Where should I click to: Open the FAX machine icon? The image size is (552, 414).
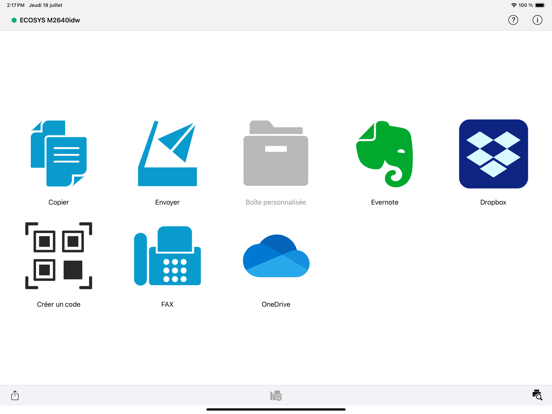[167, 256]
